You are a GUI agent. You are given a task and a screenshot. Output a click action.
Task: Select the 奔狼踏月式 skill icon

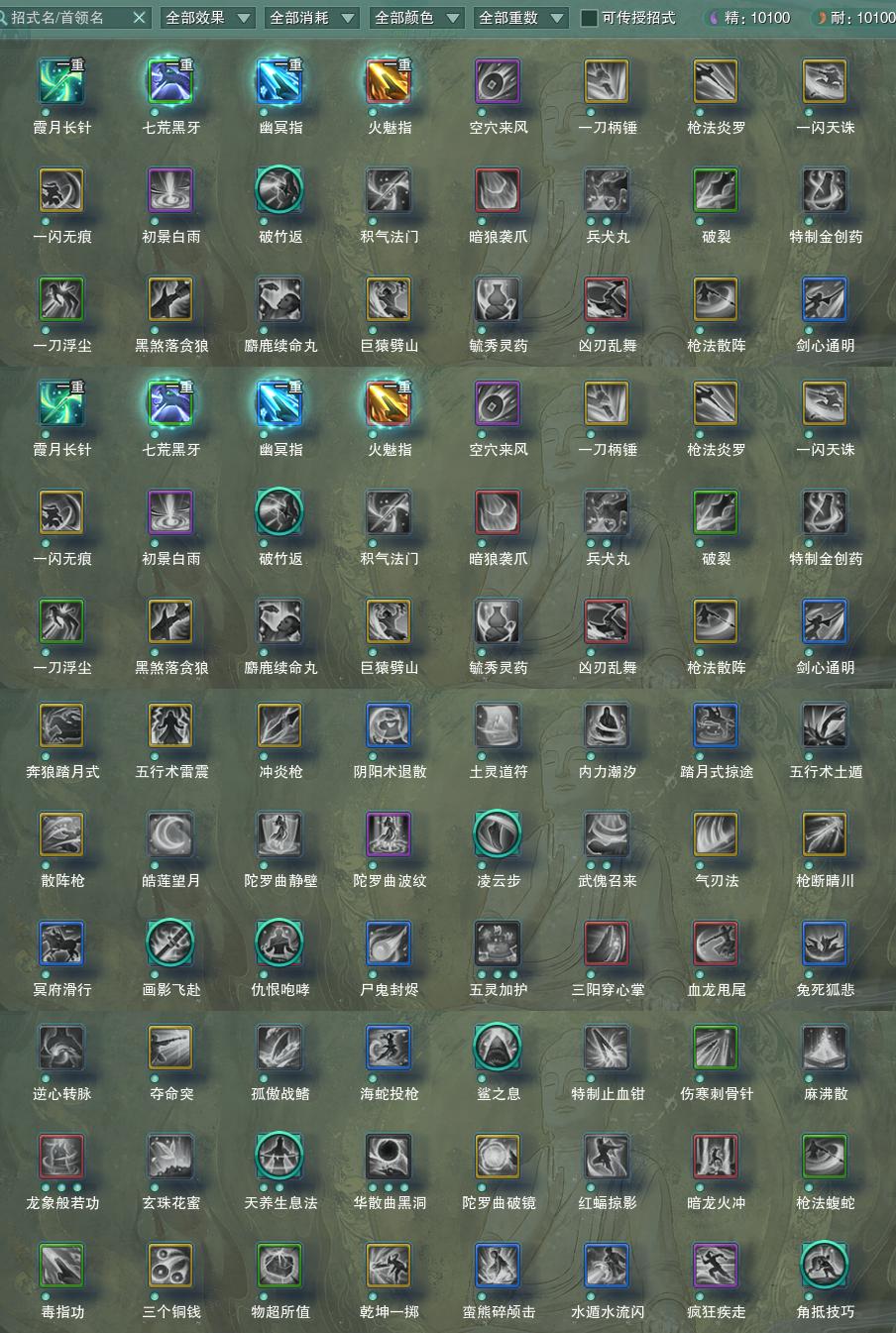pyautogui.click(x=61, y=726)
